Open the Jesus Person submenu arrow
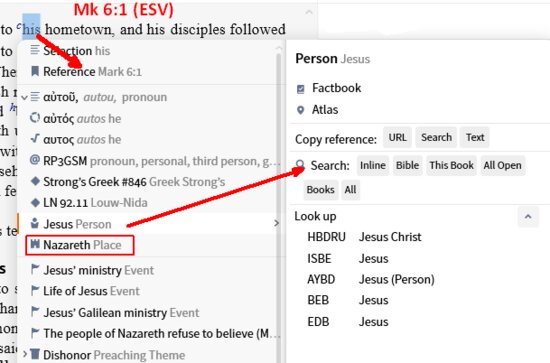 [276, 223]
